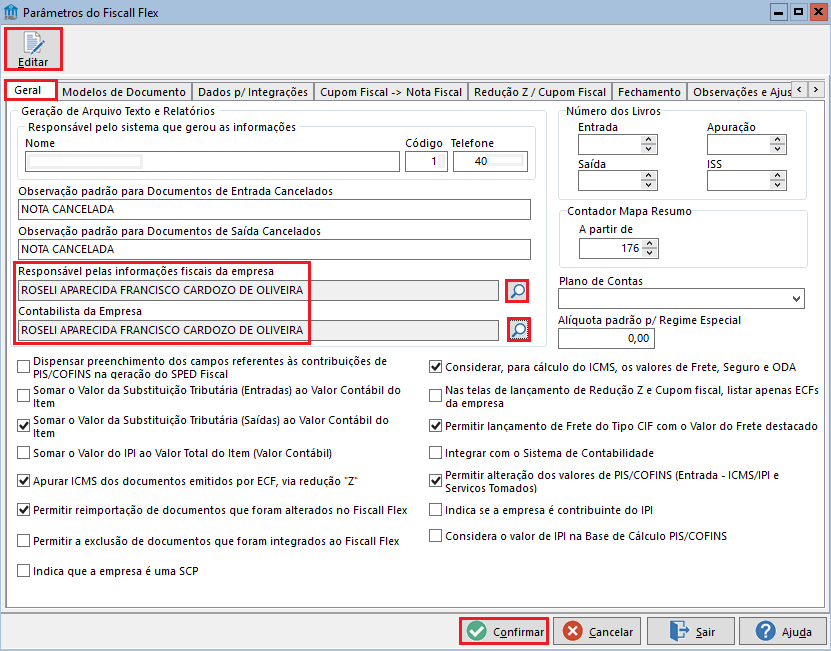Toggle Considera valor de IPI na Base PIS/COFINS
831x651 pixels.
(435, 536)
